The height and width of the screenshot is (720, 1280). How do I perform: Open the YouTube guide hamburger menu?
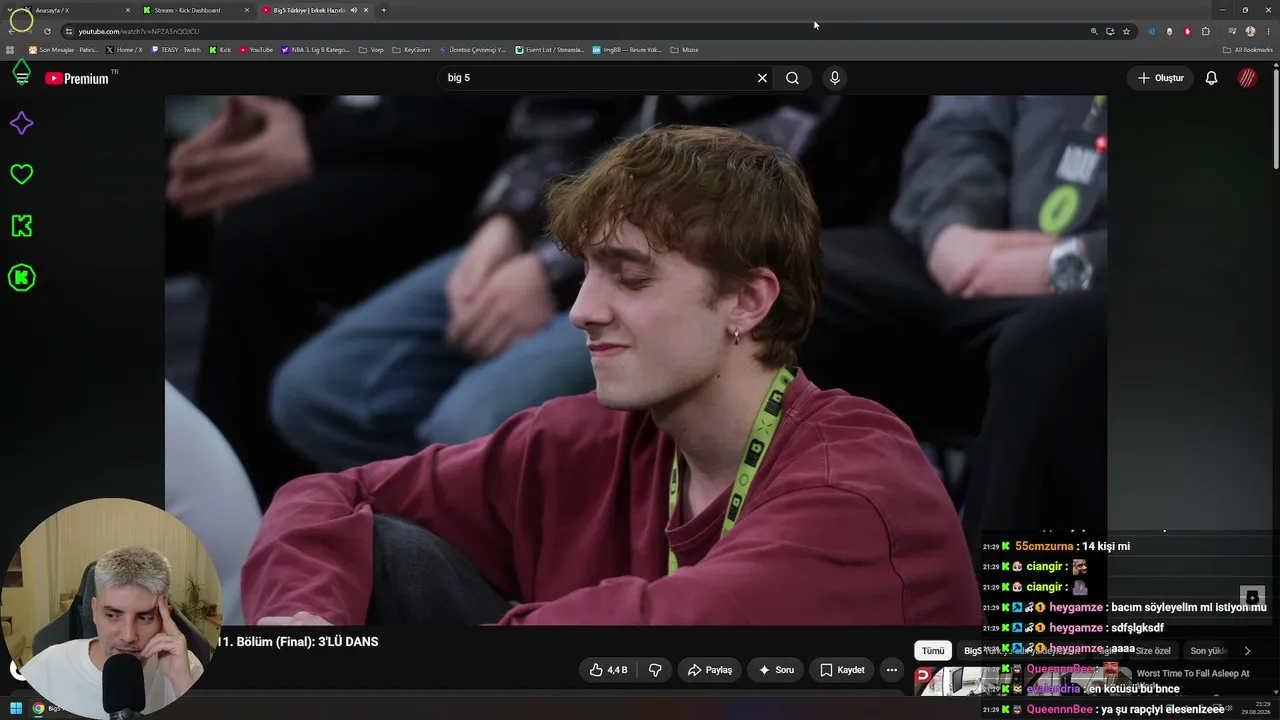(21, 77)
